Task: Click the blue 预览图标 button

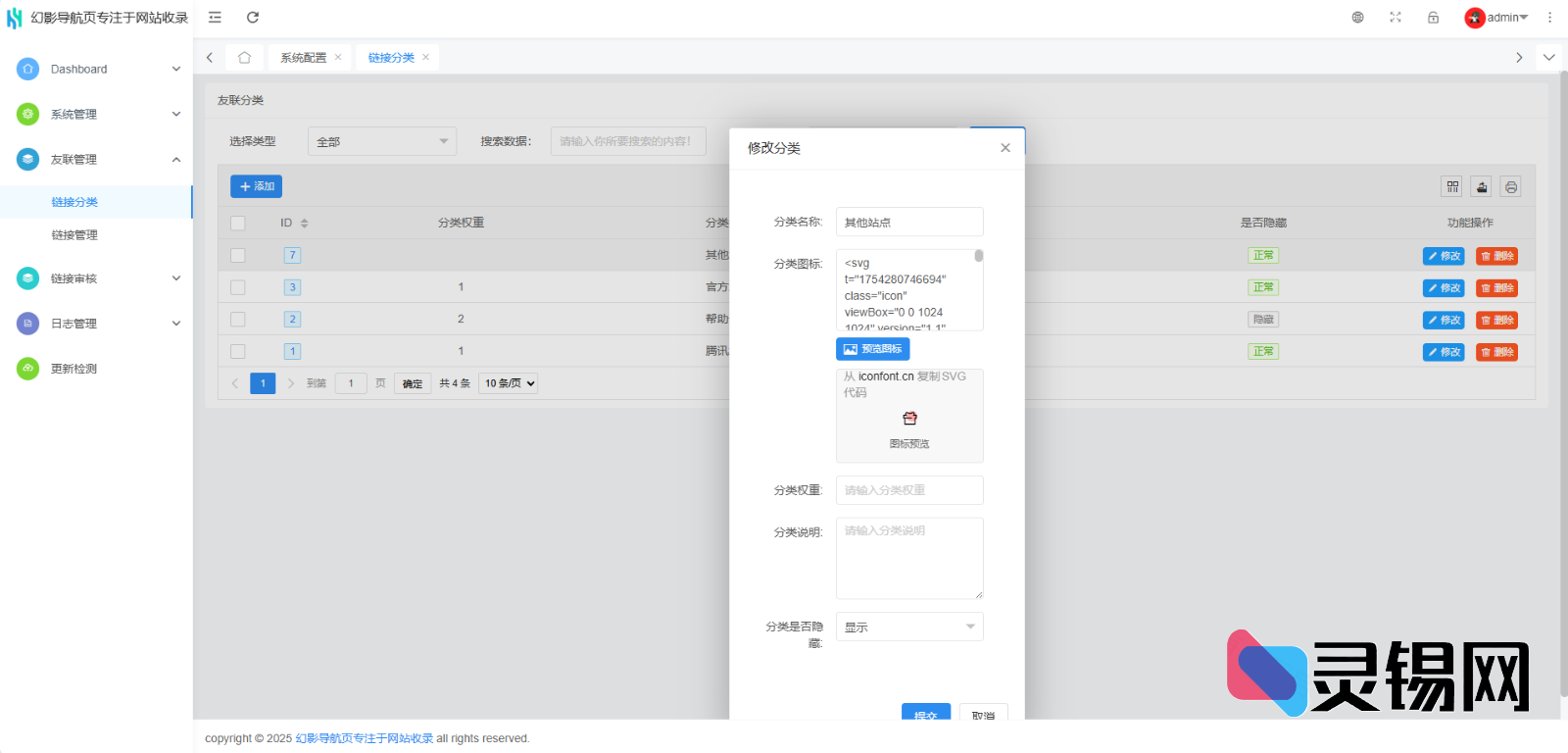Action: [x=872, y=349]
